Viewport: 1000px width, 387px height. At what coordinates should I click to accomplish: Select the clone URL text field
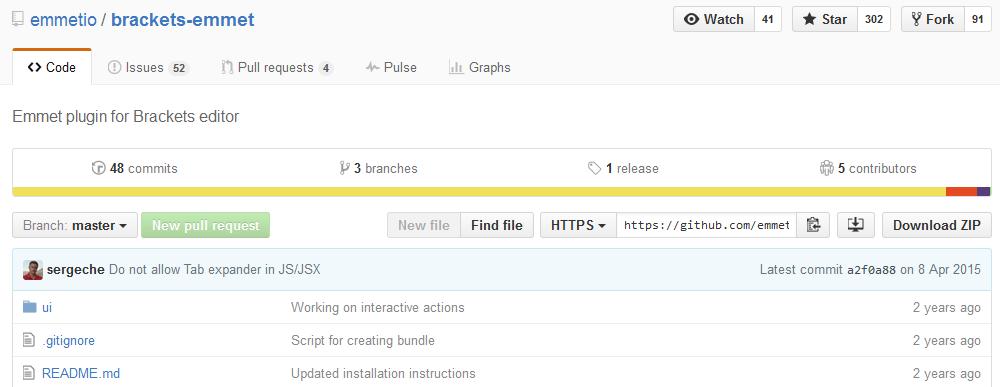[x=707, y=225]
